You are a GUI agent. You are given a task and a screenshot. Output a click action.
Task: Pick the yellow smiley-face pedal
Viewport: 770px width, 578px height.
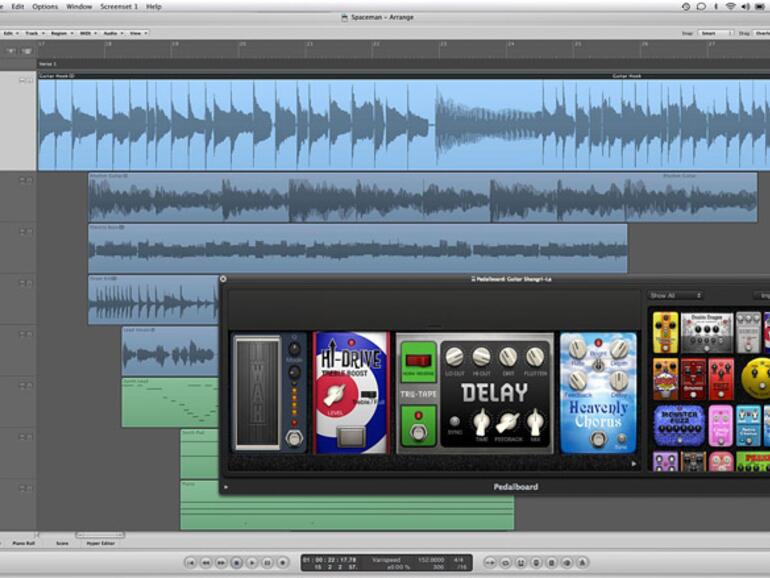coord(756,378)
